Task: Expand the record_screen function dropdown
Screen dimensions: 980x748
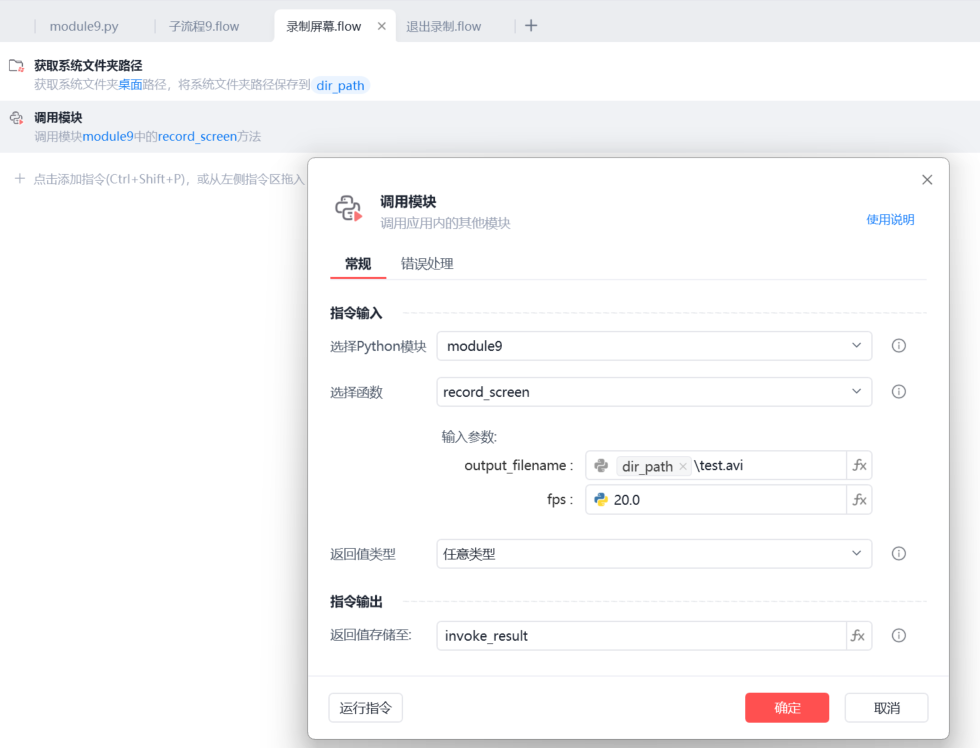Action: point(654,392)
